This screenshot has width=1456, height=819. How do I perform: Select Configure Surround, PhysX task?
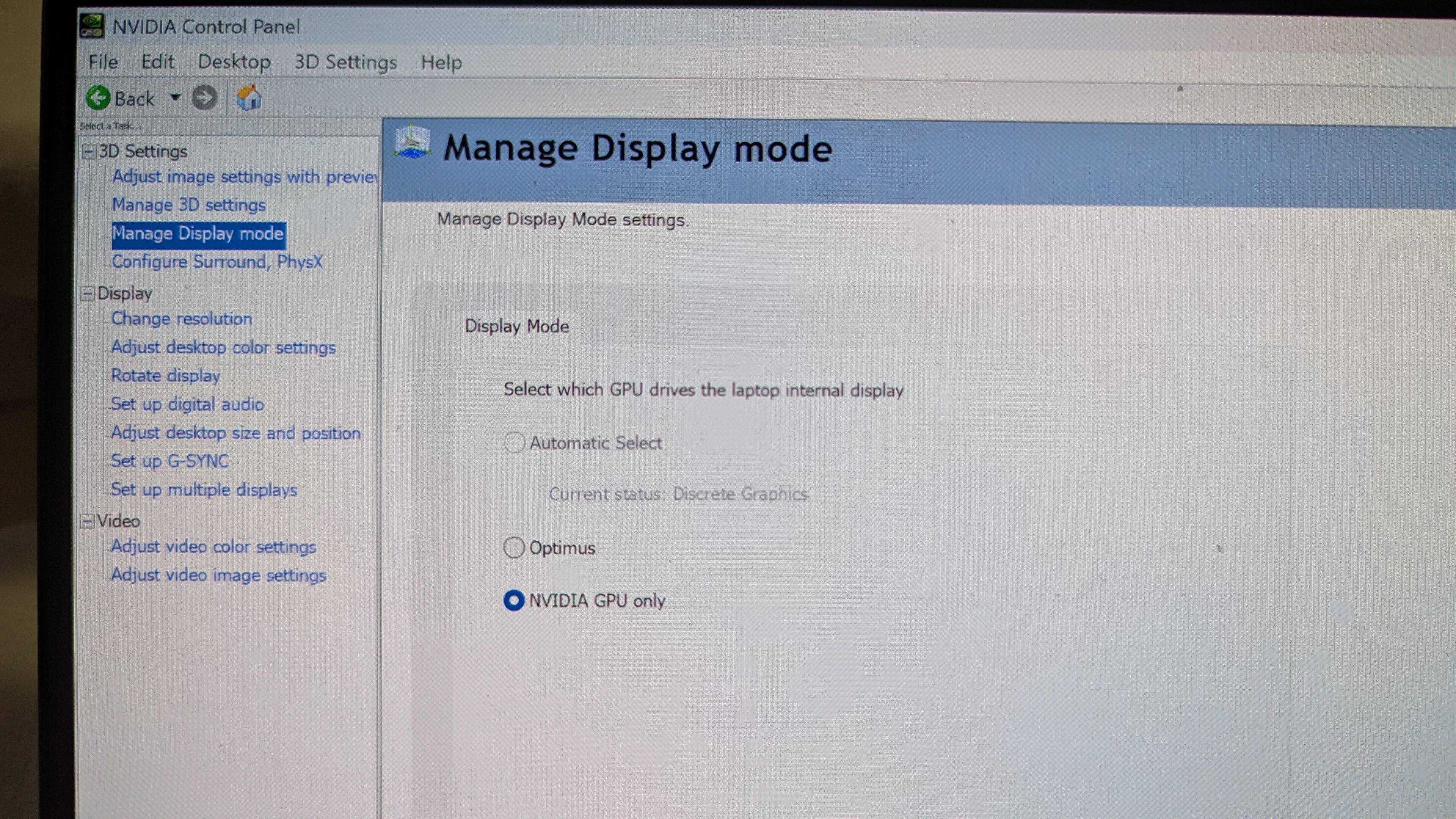click(217, 262)
